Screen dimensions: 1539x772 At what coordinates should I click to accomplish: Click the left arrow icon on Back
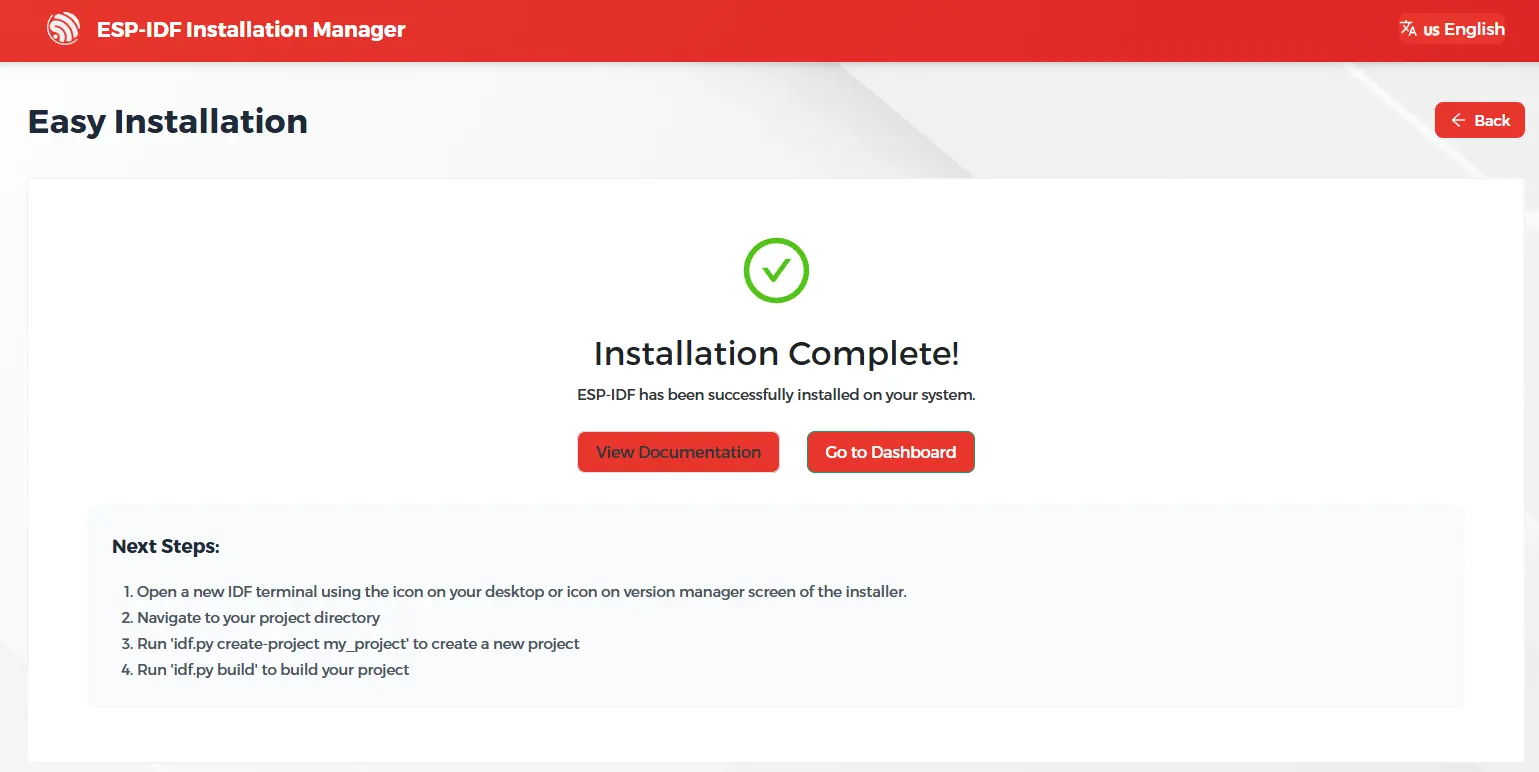pos(1458,120)
